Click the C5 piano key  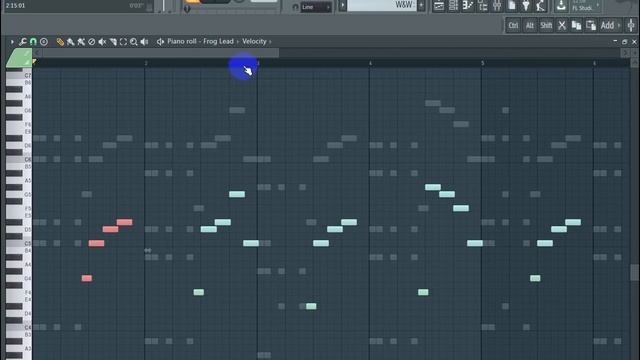tap(19, 243)
